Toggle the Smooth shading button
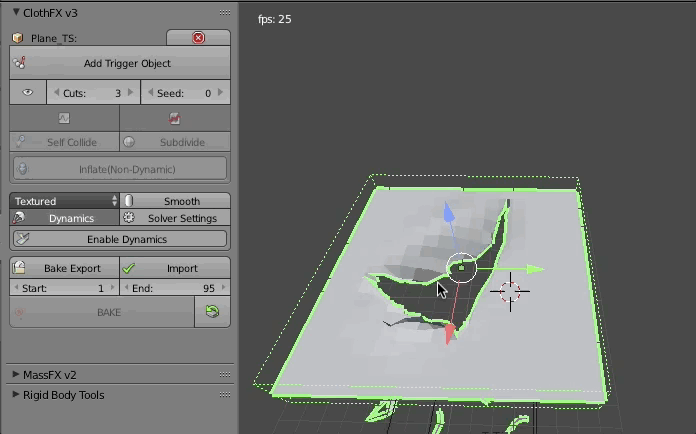 (175, 201)
